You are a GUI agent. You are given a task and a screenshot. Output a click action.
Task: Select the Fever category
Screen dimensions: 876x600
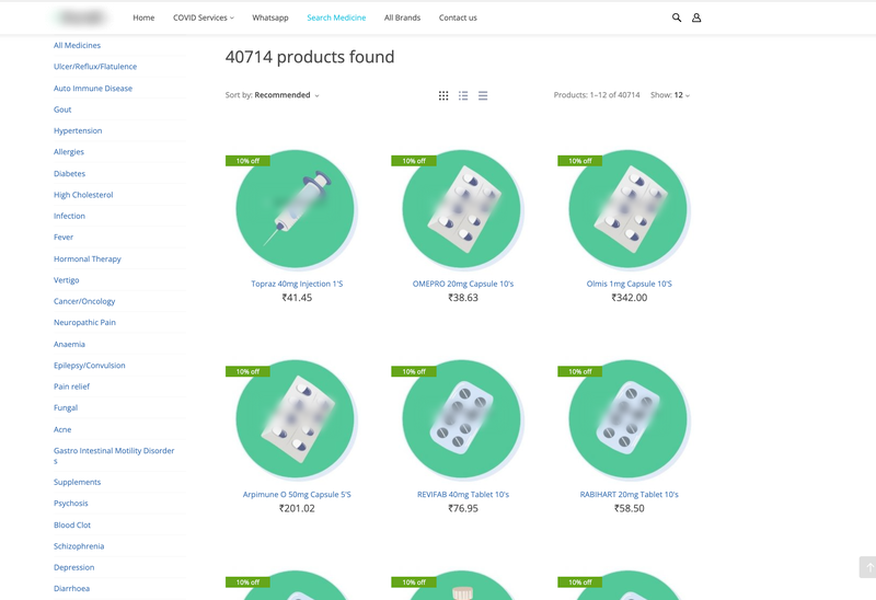[63, 237]
